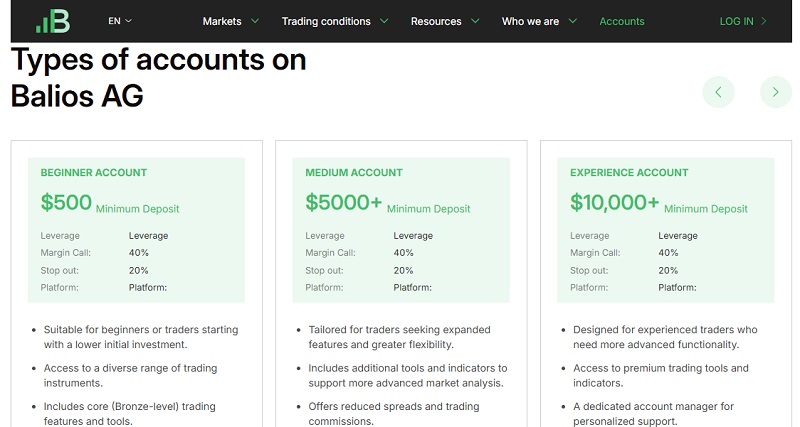
Task: Click 'Access to a diverse range' text
Action: tap(130, 375)
